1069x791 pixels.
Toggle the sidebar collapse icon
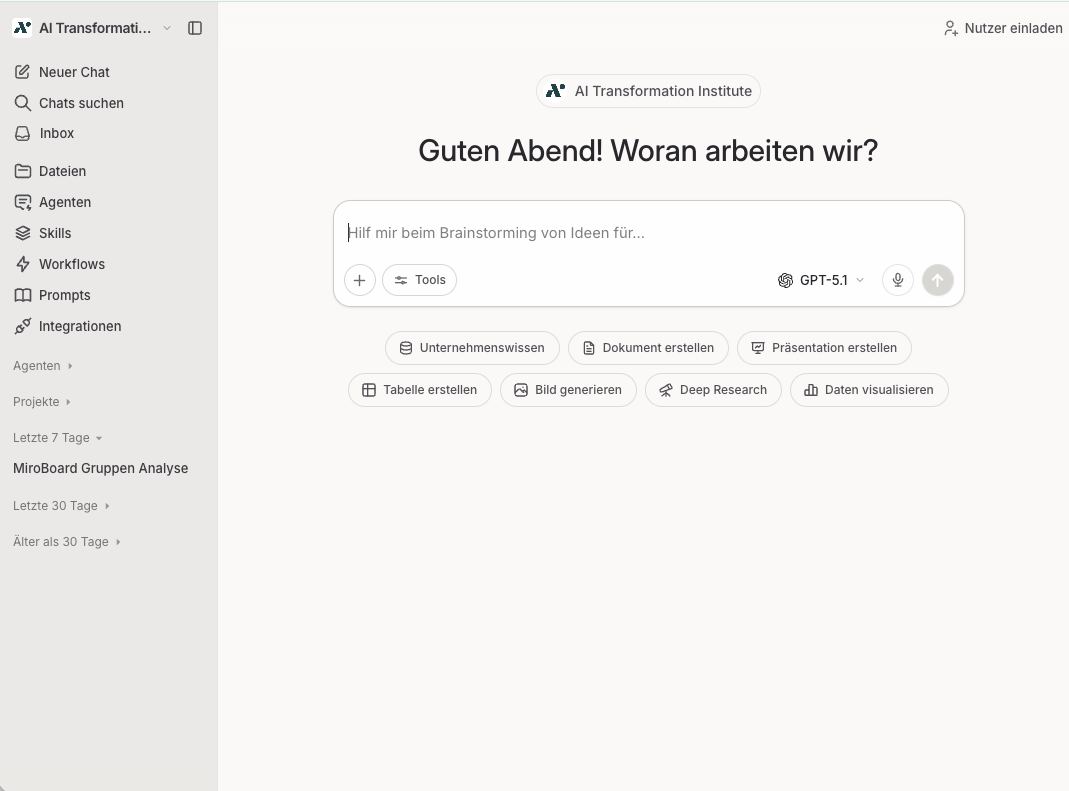tap(195, 28)
